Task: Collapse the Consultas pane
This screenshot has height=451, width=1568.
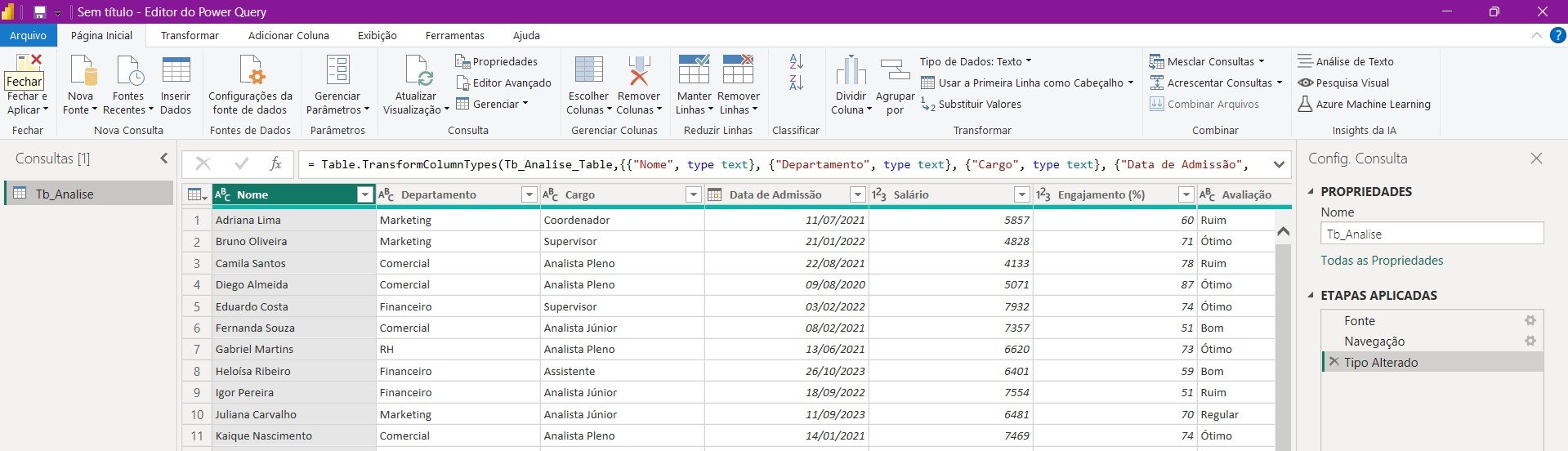Action: tap(164, 159)
